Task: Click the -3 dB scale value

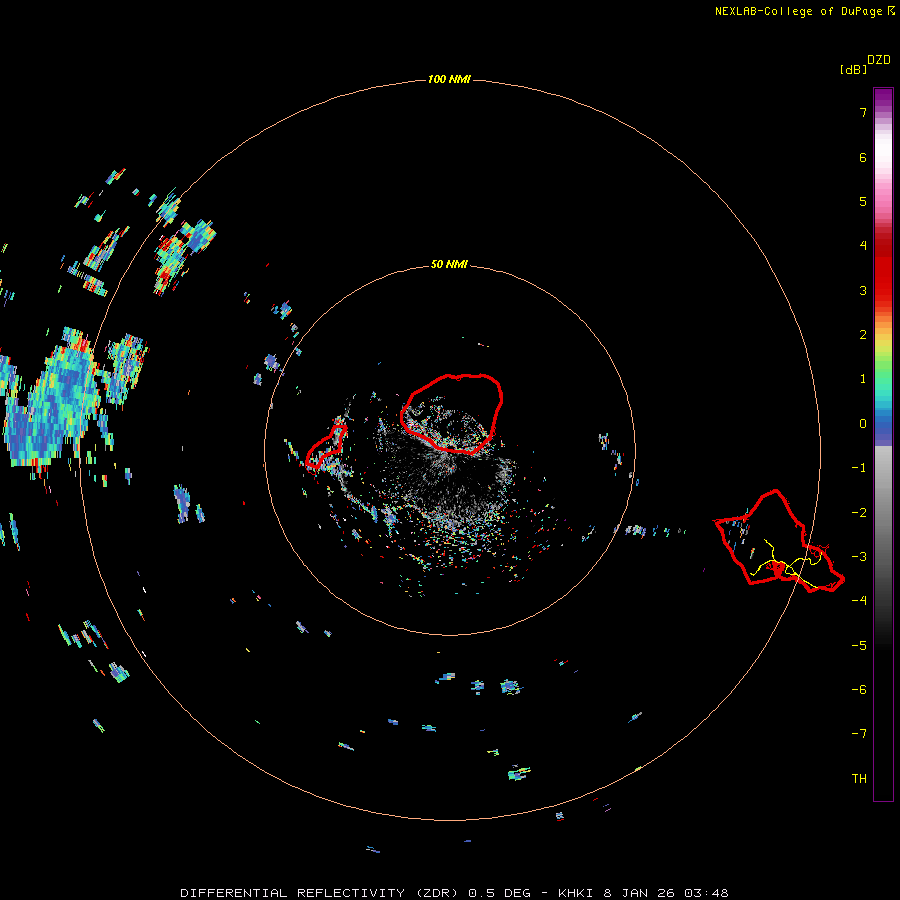Action: (x=859, y=557)
